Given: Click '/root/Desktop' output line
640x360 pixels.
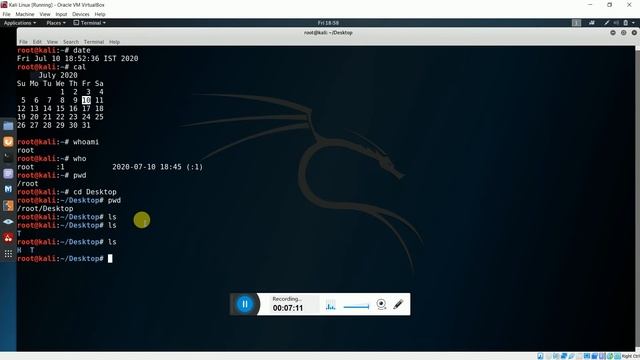Looking at the screenshot, I should click(45, 209).
